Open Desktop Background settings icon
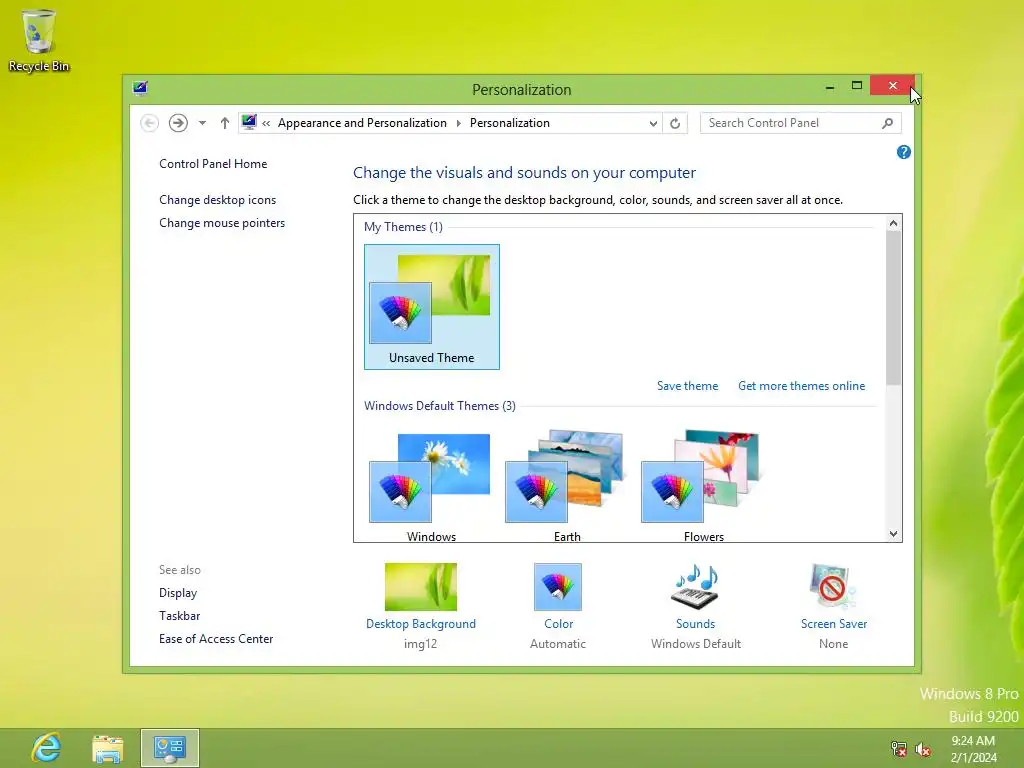The width and height of the screenshot is (1024, 768). point(421,586)
